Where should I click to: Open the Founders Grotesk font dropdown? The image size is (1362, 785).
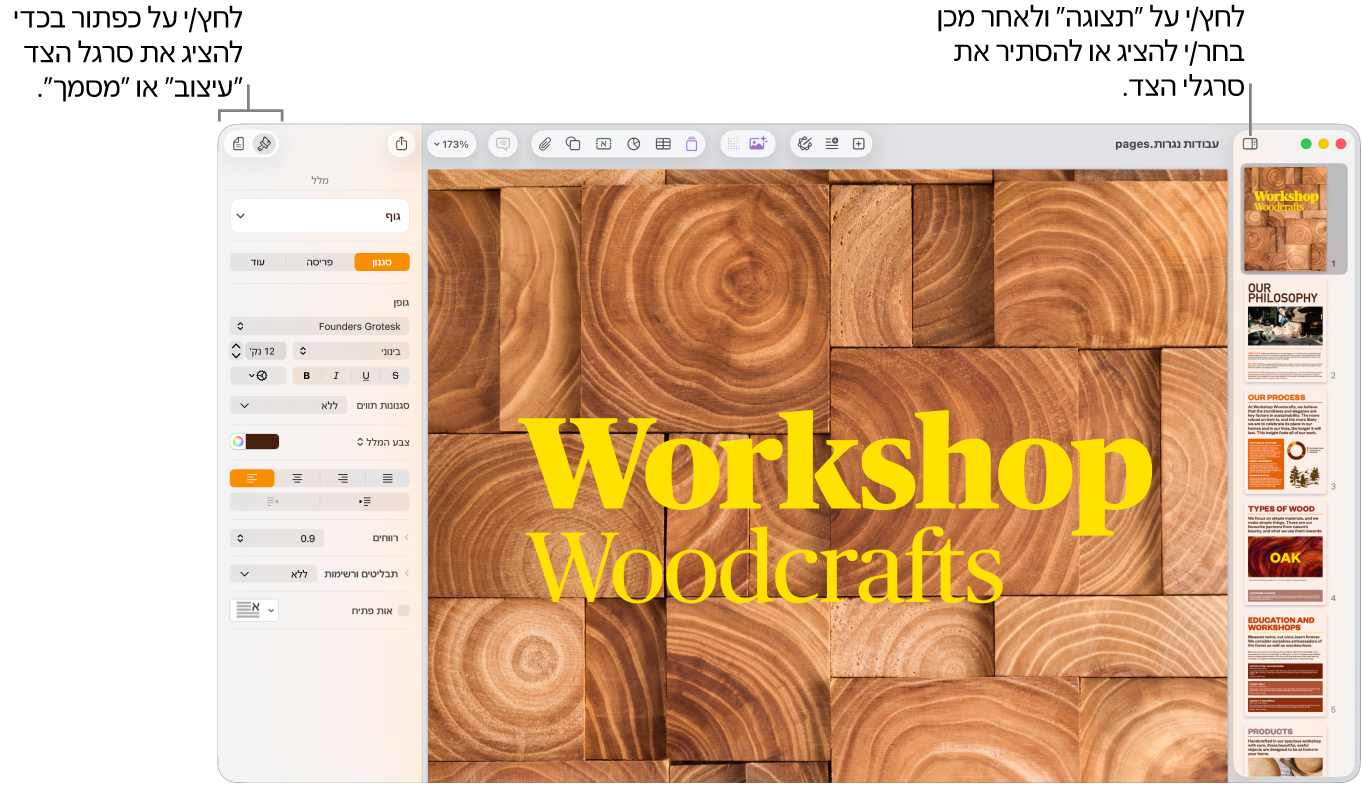320,326
